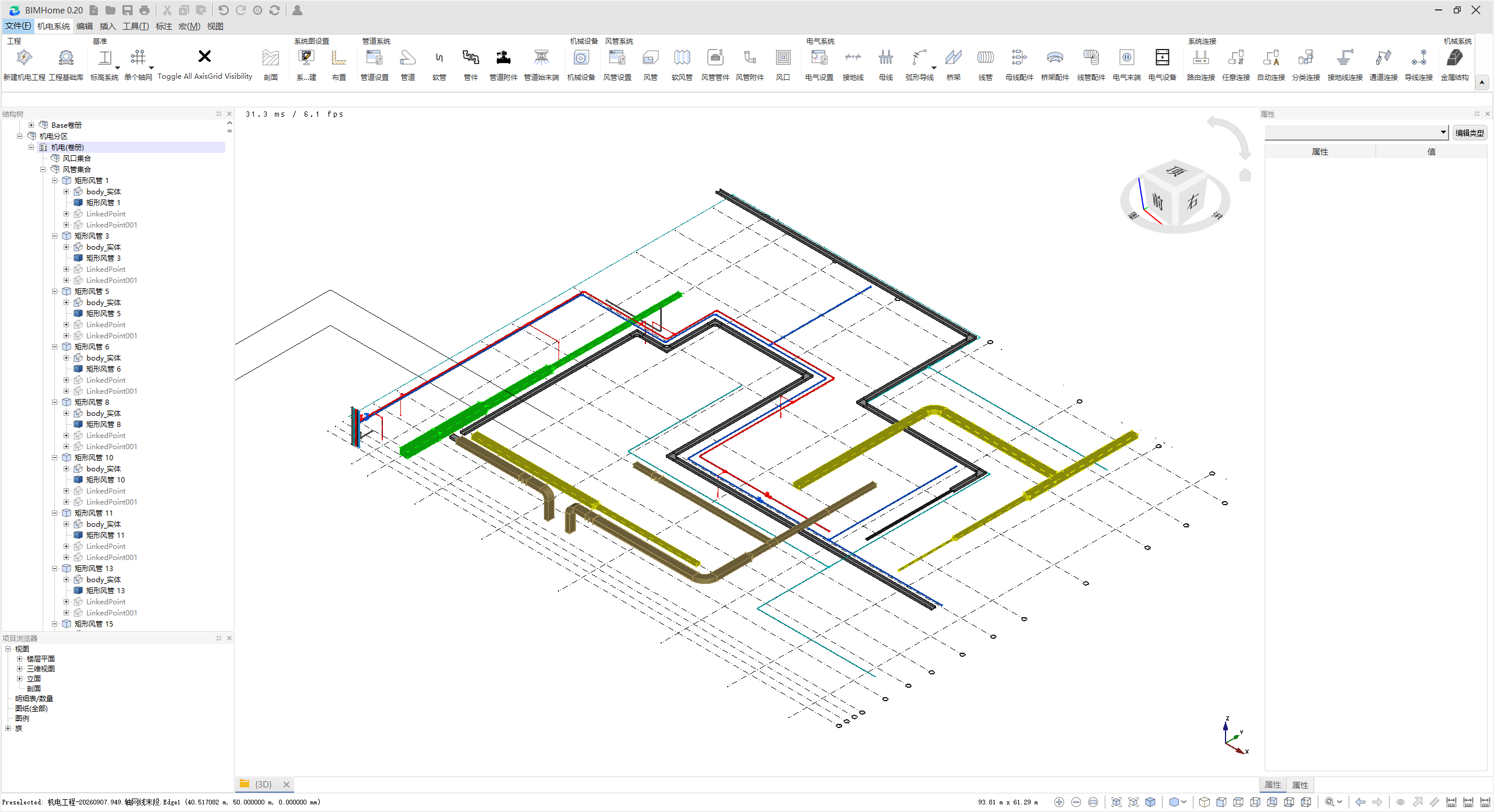The image size is (1494, 812).
Task: Click the undo button in title bar
Action: coord(224,10)
